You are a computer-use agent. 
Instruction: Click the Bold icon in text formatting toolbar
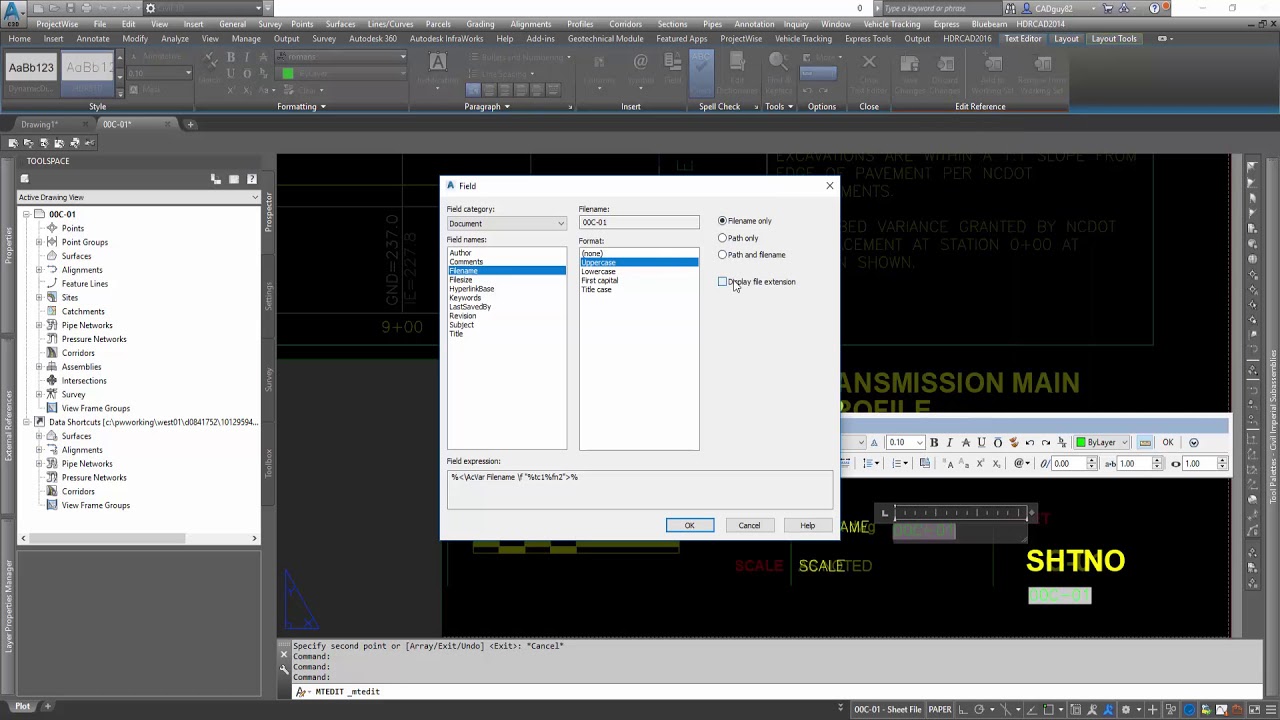tap(934, 442)
